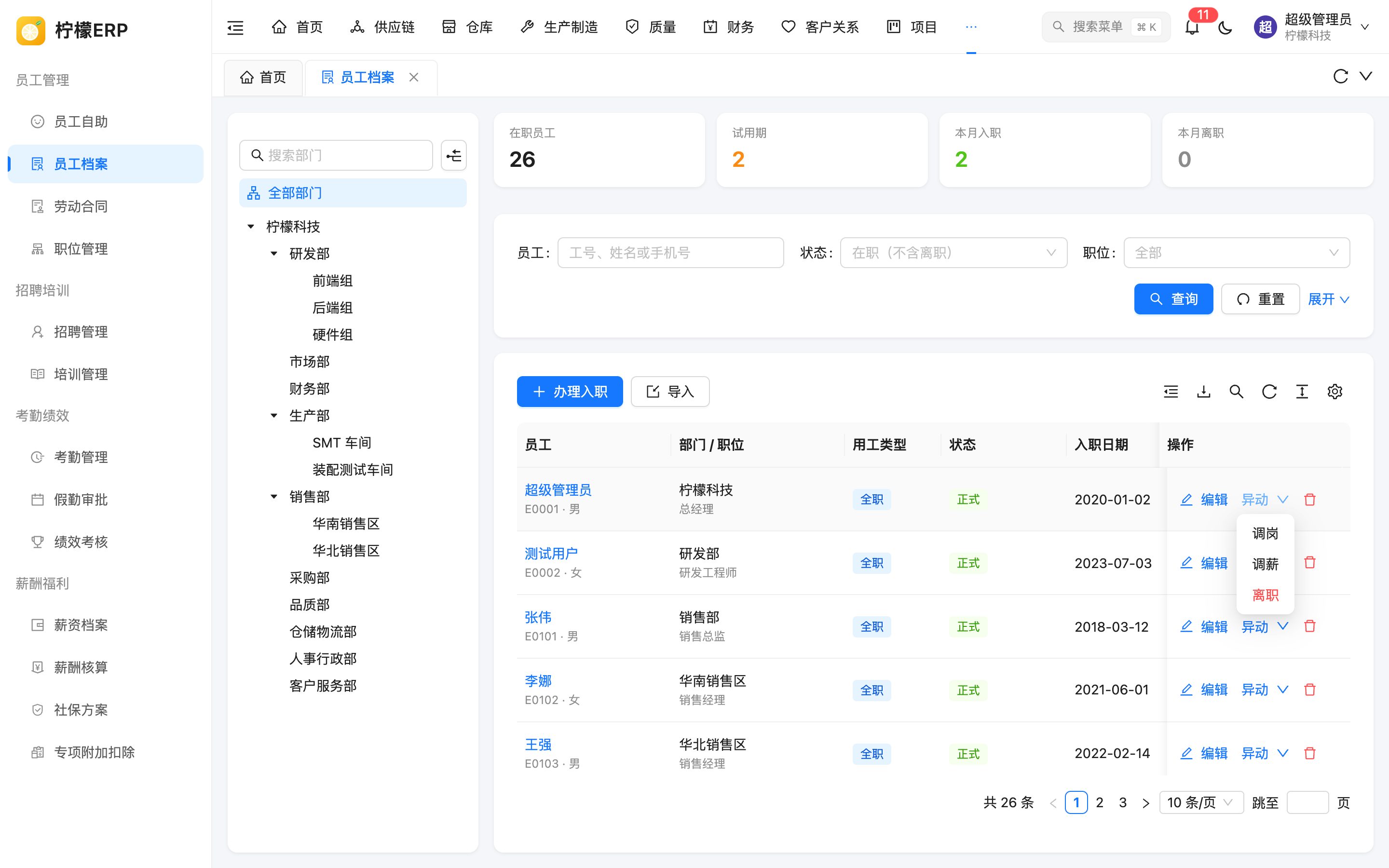
Task: Choose 调岗 from the 异动 menu
Action: click(1265, 533)
